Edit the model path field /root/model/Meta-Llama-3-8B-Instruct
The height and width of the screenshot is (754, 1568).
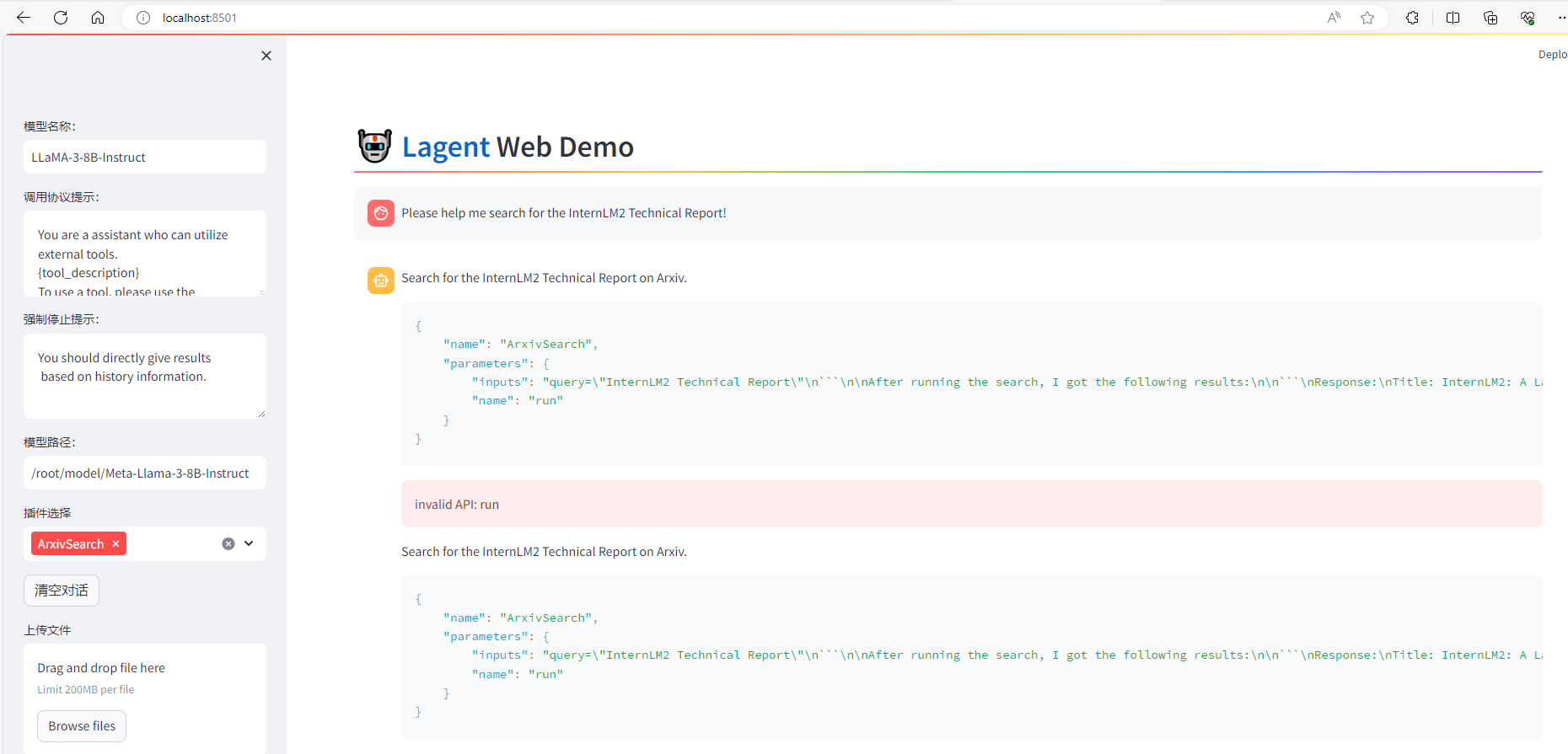point(145,473)
